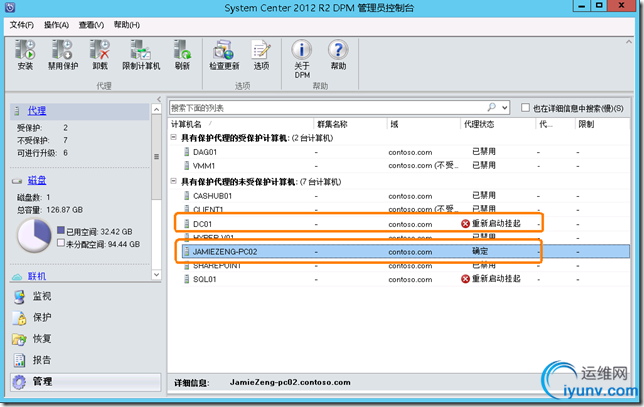Open the 操作(A) menu
The image size is (644, 407).
click(56, 25)
